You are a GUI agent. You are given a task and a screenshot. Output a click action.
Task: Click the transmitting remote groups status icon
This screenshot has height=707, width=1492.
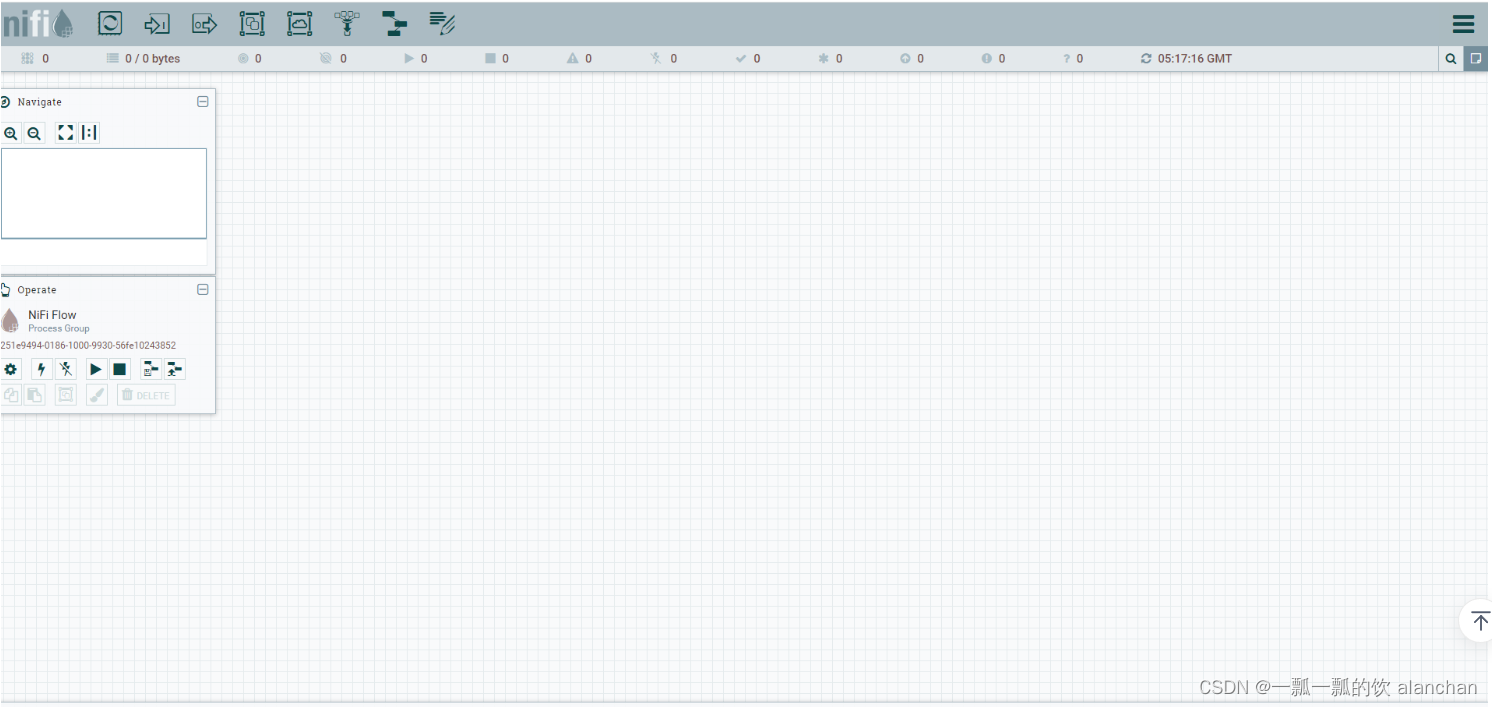pos(242,59)
